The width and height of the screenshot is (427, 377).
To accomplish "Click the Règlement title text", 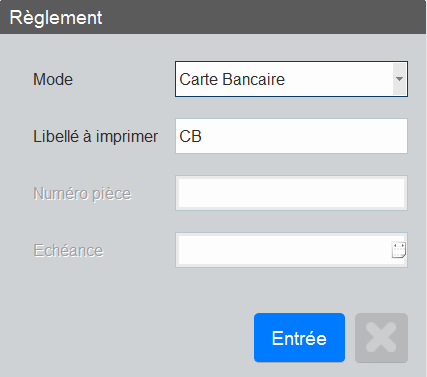I will [56, 17].
